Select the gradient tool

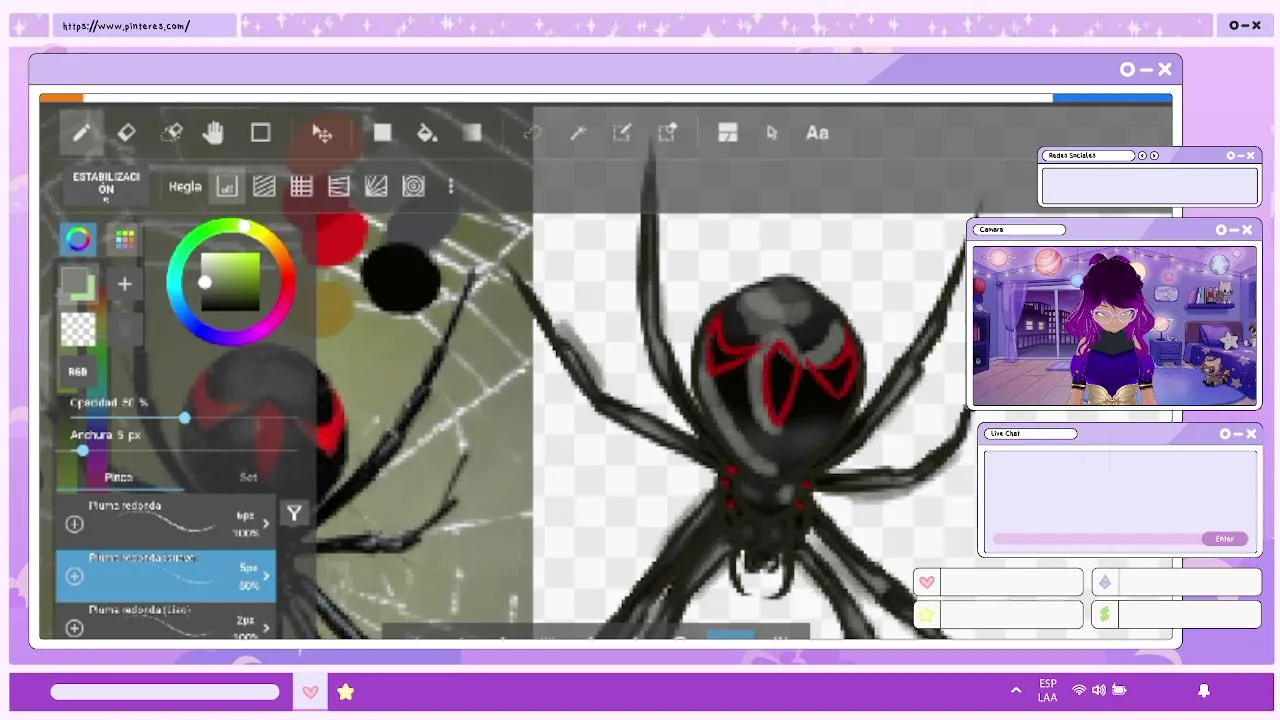coord(472,133)
